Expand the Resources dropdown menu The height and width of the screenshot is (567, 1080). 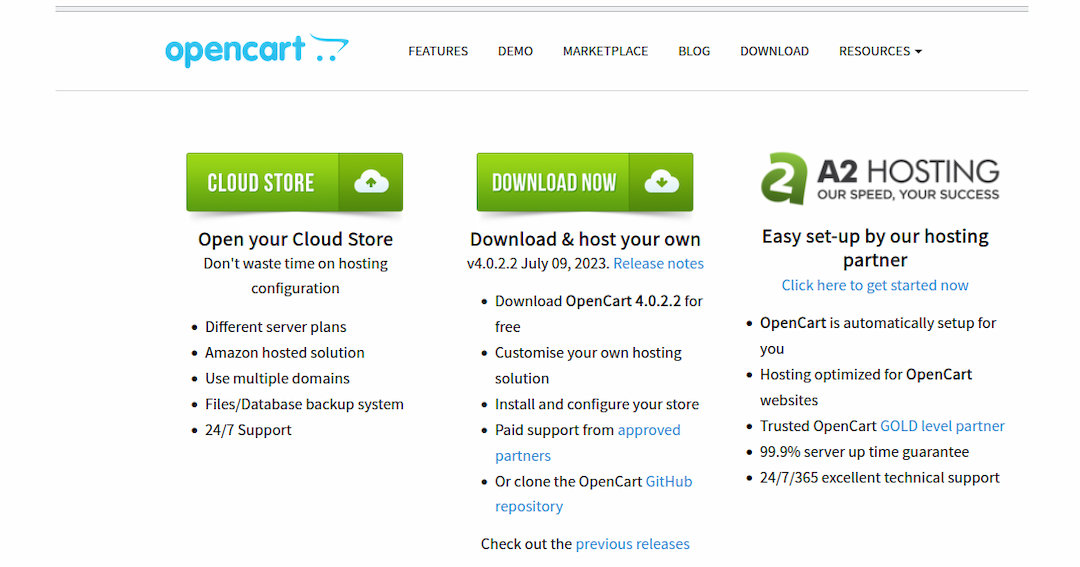(x=880, y=51)
